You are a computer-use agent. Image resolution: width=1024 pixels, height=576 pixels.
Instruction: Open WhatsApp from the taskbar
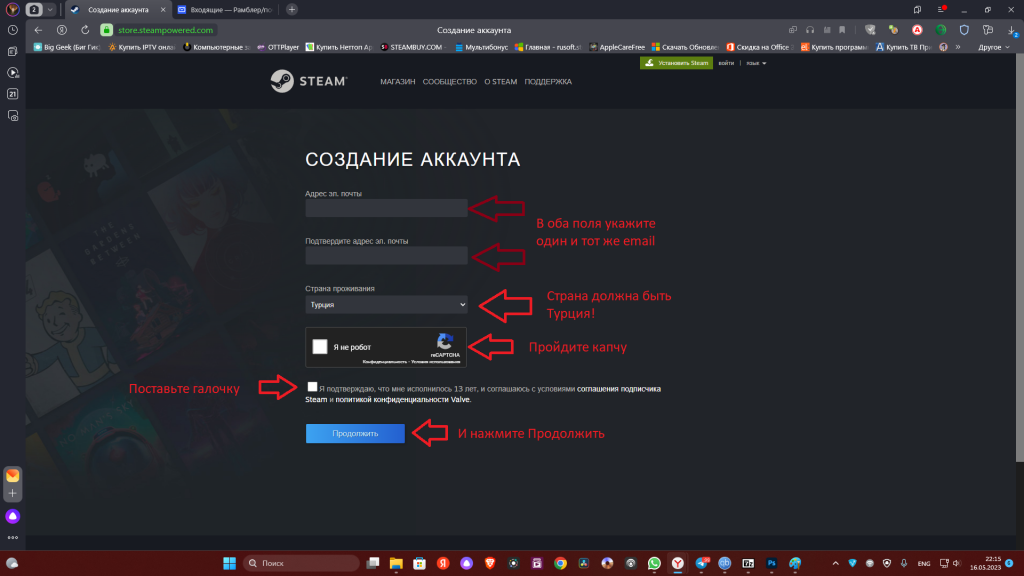(654, 563)
